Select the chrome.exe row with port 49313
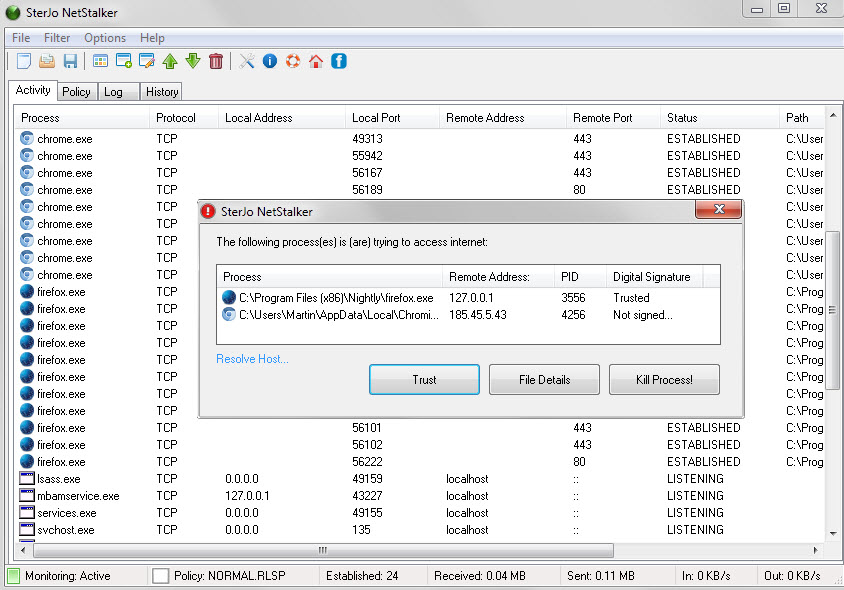This screenshot has width=844, height=590. (x=421, y=139)
